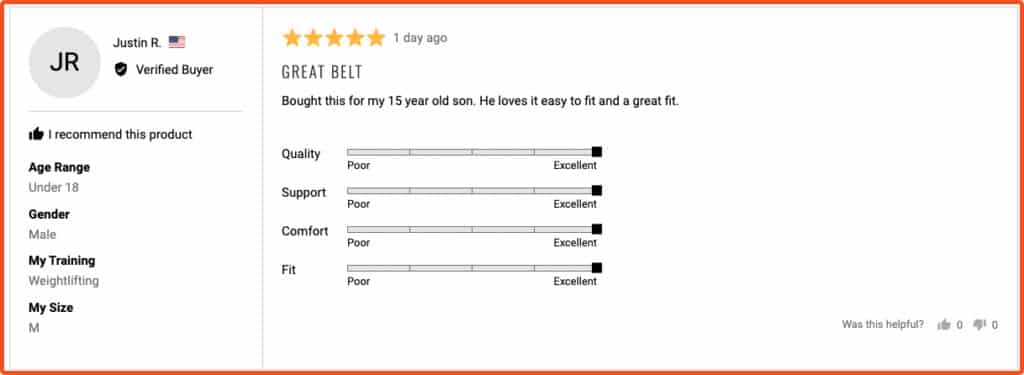
Task: Click the GREAT BELT review title
Action: 322,72
